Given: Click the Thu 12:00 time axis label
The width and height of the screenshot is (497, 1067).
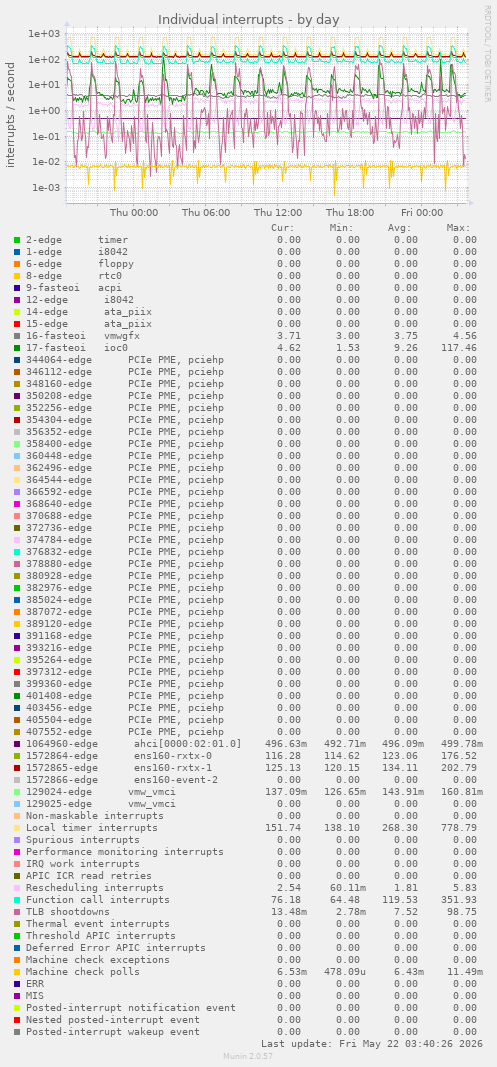Looking at the screenshot, I should coord(278,212).
